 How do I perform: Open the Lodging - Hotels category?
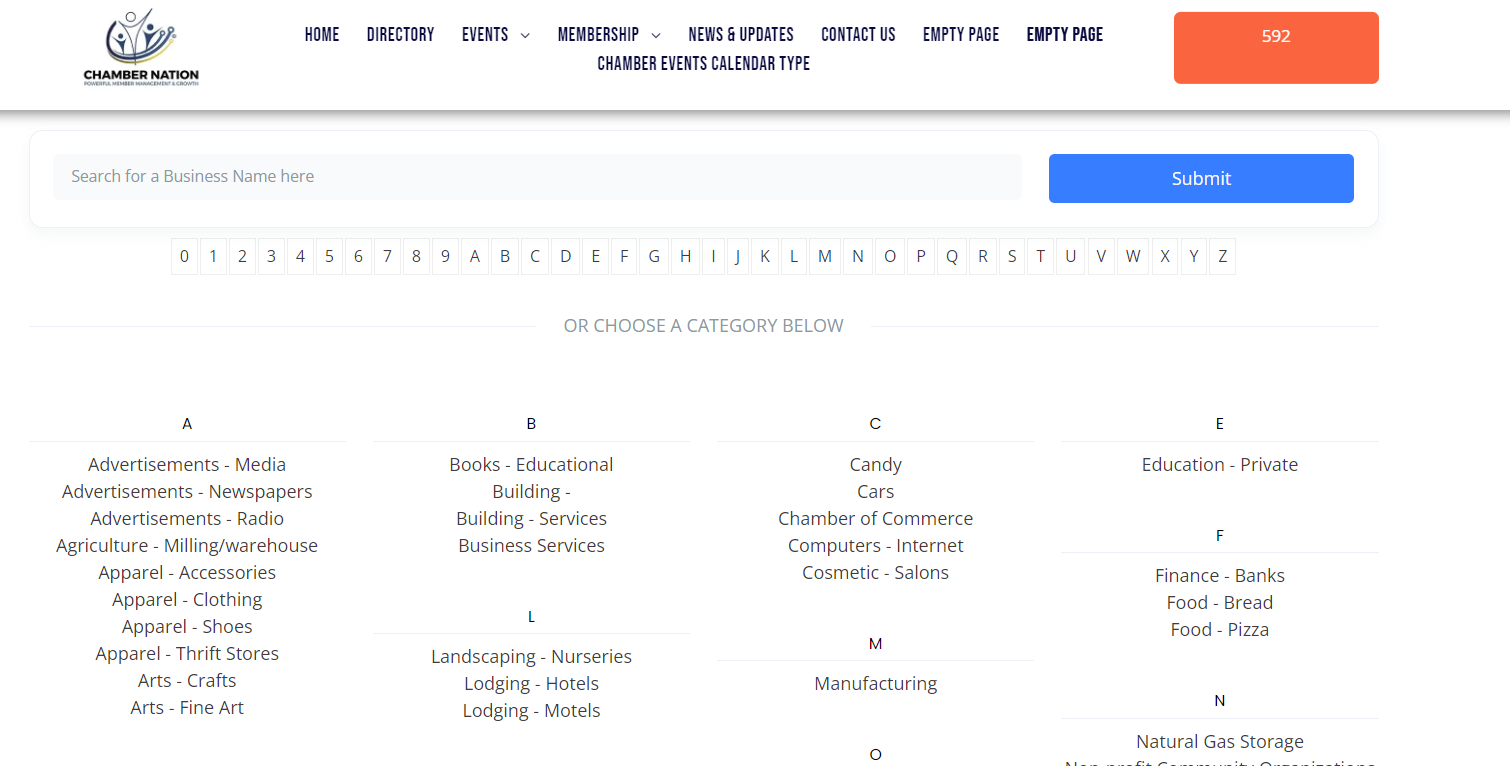point(531,683)
